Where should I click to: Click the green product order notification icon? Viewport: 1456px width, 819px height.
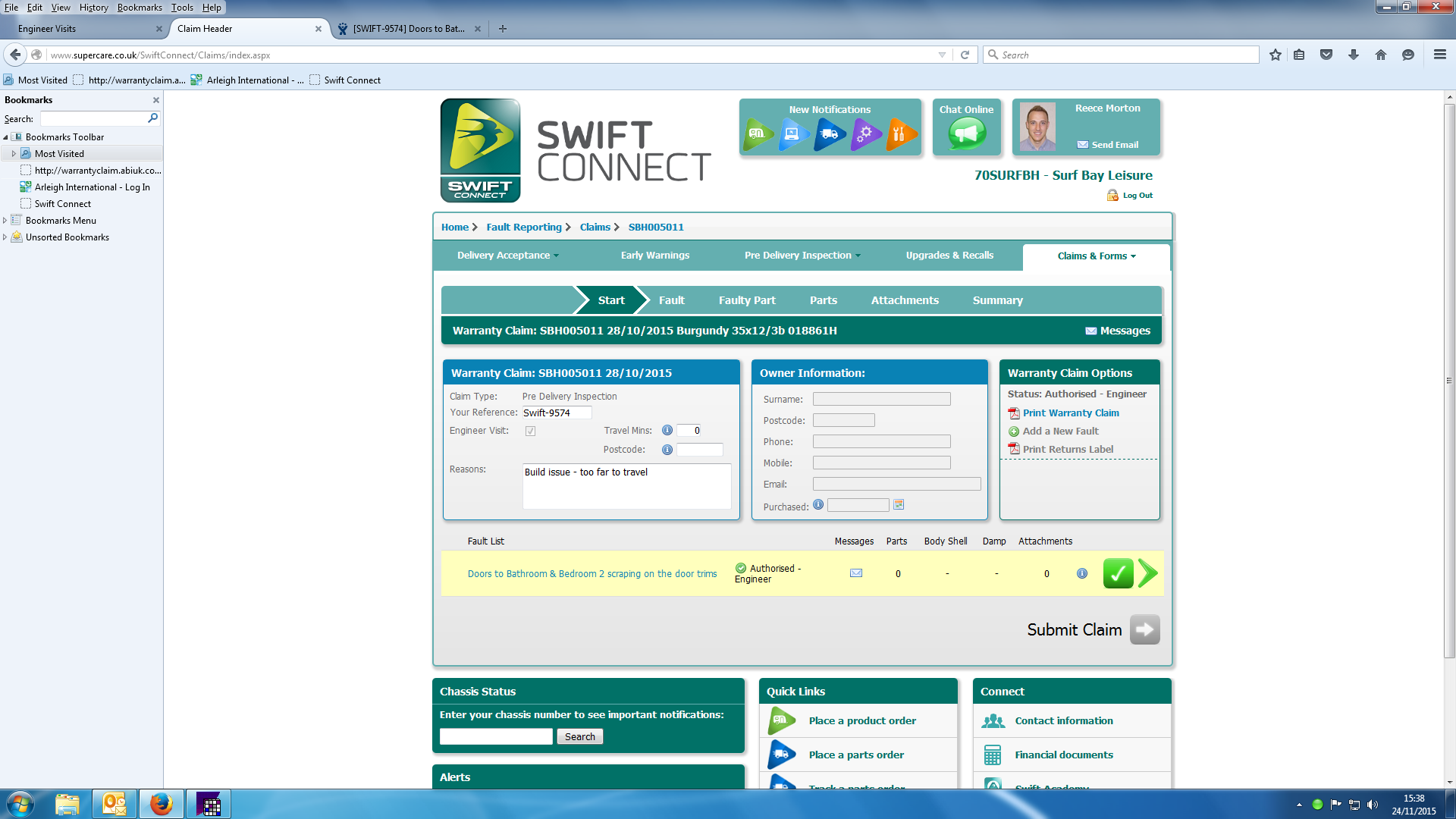(x=758, y=134)
